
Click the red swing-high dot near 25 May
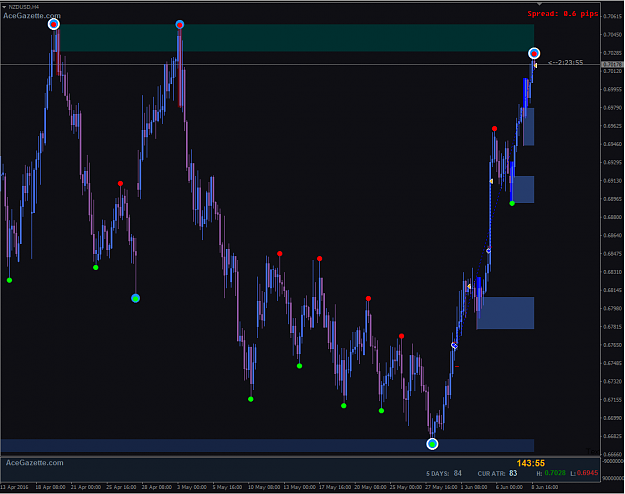(x=401, y=336)
